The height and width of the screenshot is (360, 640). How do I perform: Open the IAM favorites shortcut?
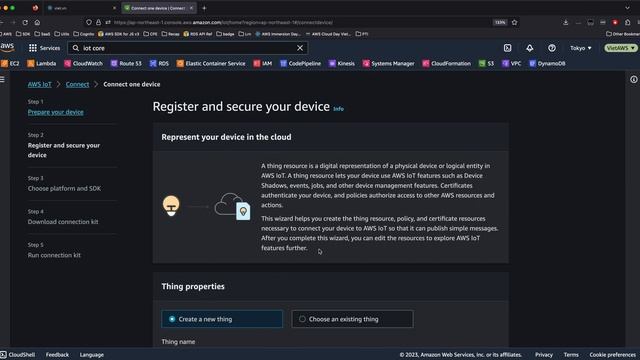[262, 64]
